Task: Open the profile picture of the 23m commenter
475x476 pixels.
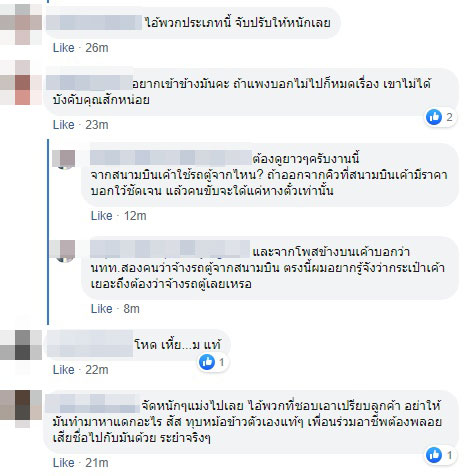Action: tap(21, 83)
